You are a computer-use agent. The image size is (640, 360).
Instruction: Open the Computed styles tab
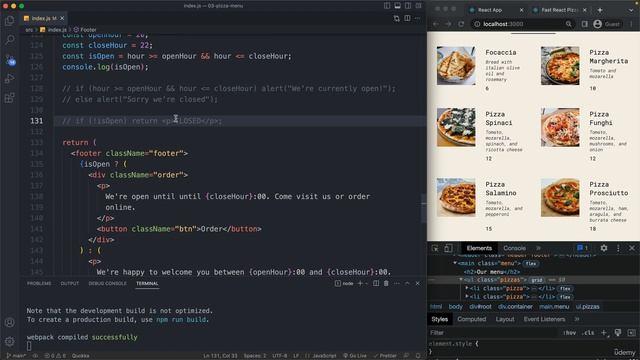(x=471, y=319)
